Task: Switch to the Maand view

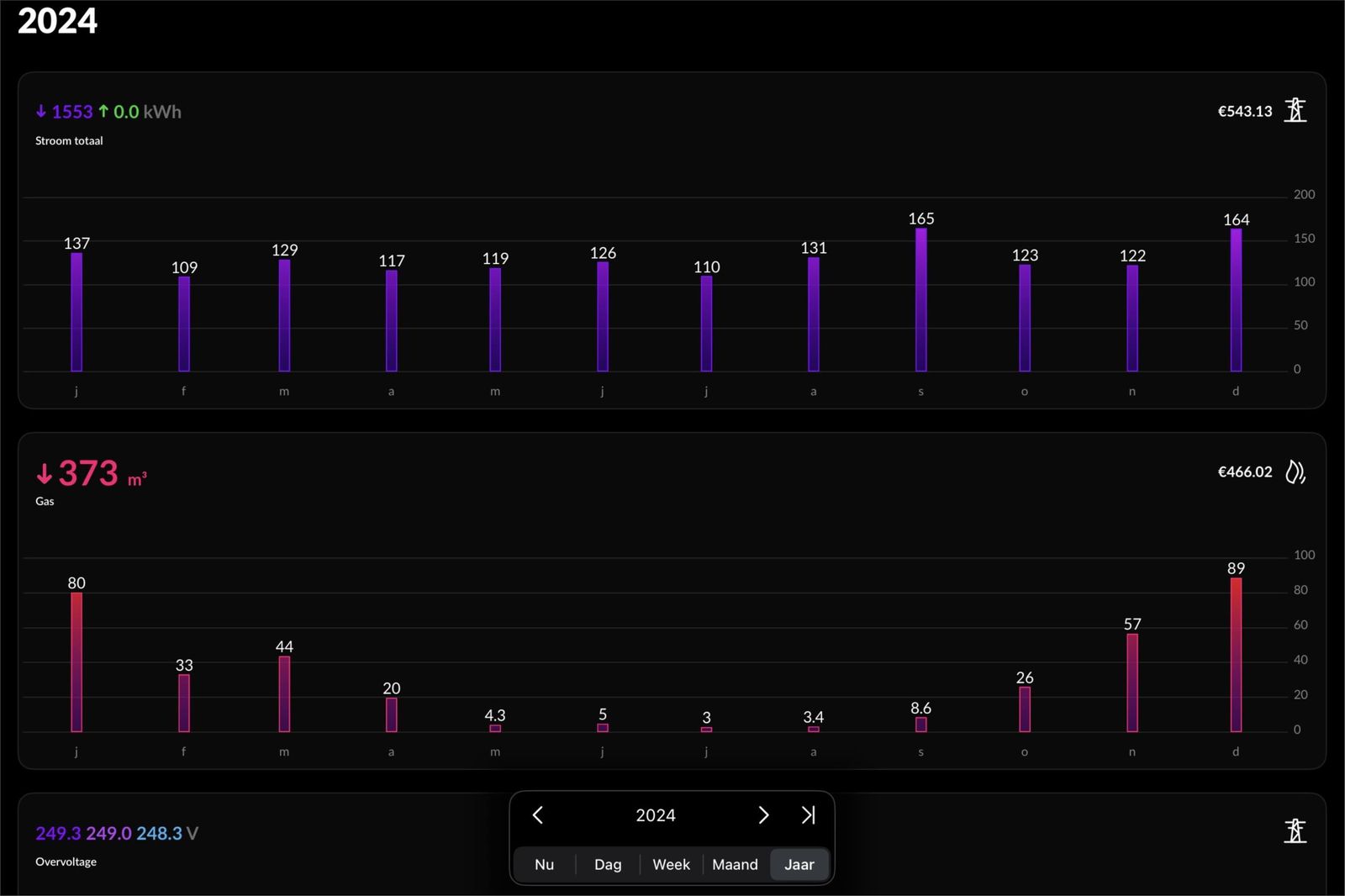Action: click(735, 864)
